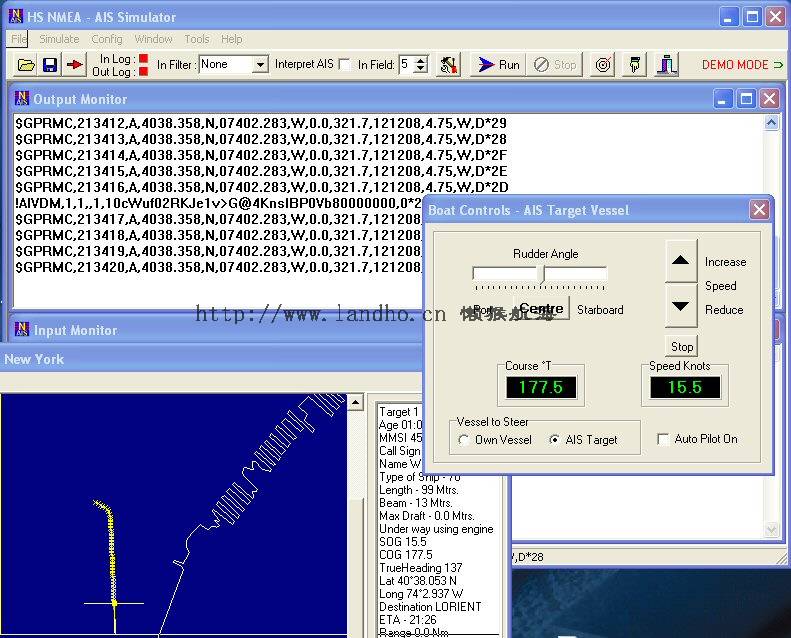Click the target bullseye toolbar icon
The height and width of the screenshot is (638, 791).
602,65
